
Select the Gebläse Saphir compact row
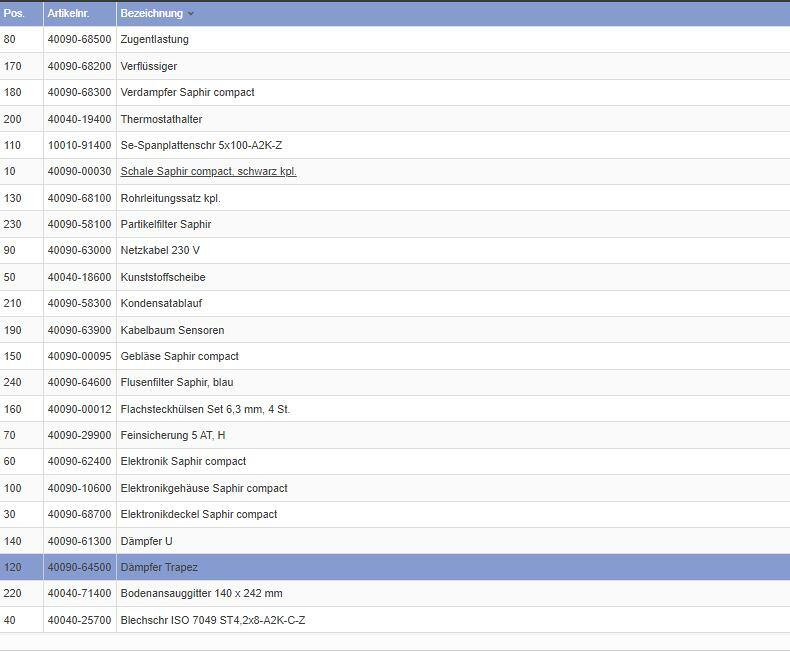[179, 356]
